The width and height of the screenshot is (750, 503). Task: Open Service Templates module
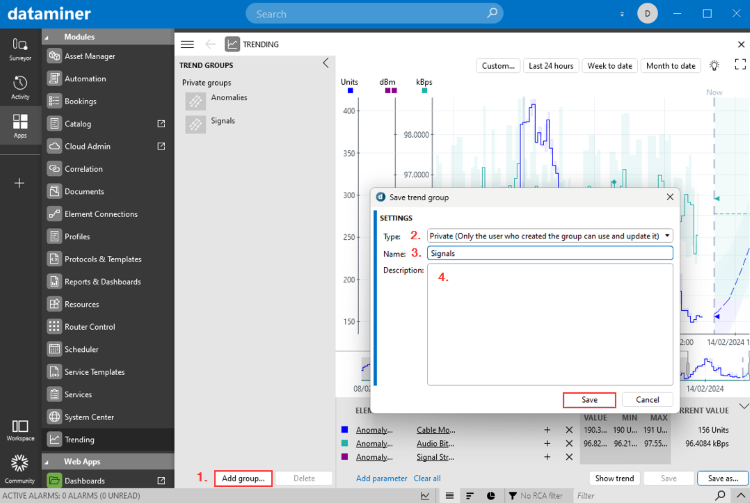[x=108, y=372]
